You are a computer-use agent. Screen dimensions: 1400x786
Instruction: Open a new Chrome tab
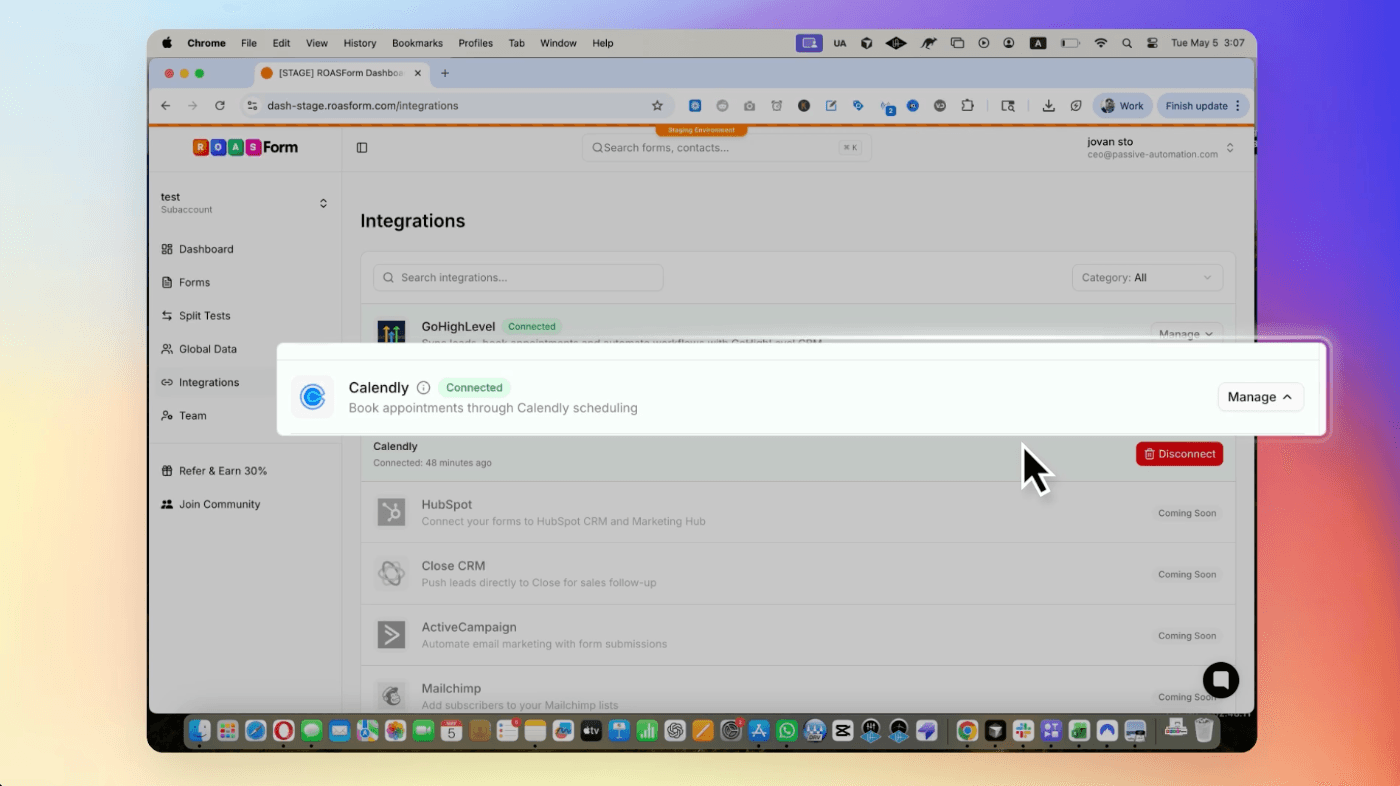pyautogui.click(x=445, y=73)
